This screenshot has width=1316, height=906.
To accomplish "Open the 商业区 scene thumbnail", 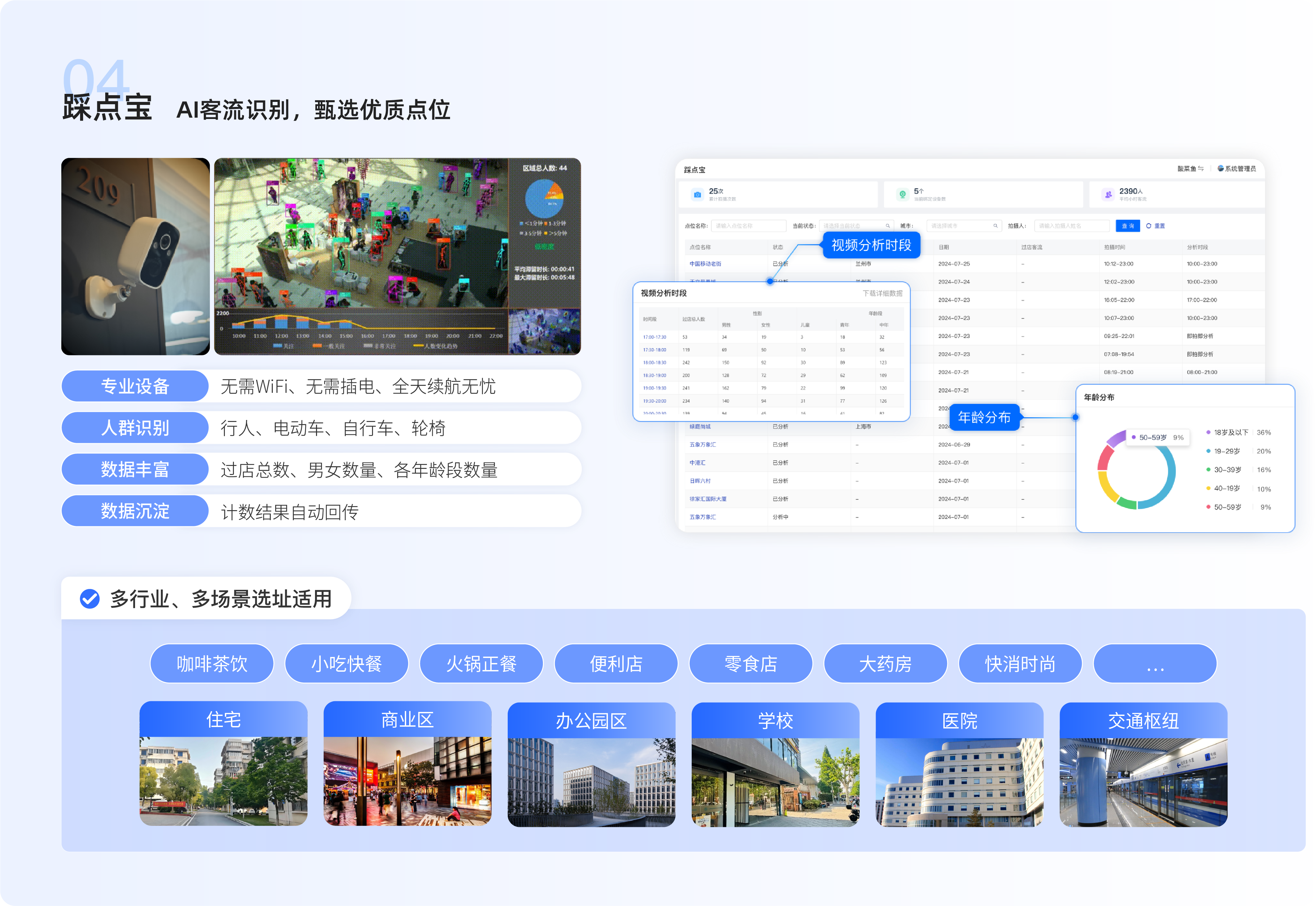I will [408, 764].
